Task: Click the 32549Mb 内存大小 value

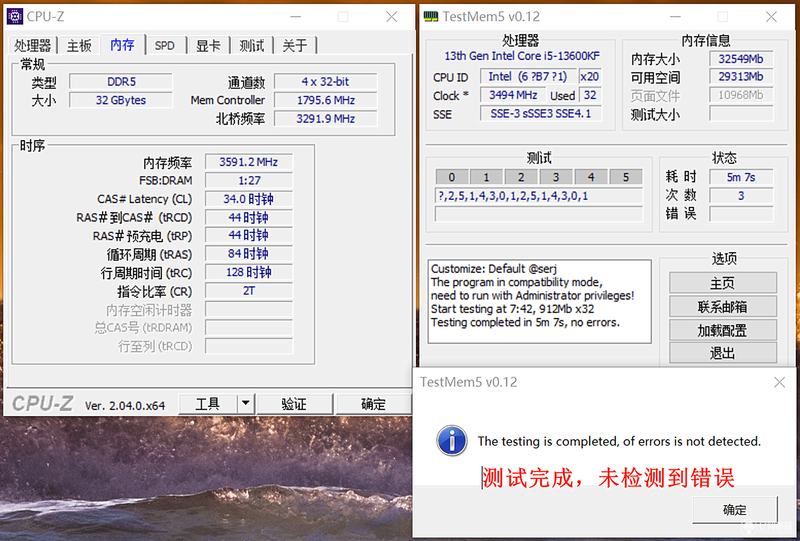Action: pos(741,59)
